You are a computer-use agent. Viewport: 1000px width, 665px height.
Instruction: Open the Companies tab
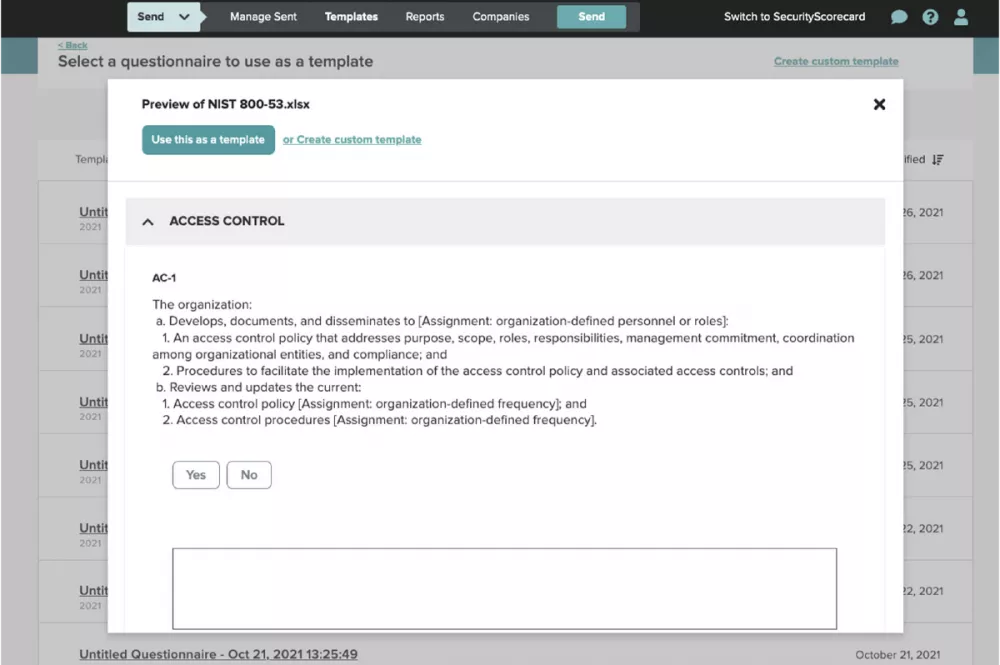[501, 17]
